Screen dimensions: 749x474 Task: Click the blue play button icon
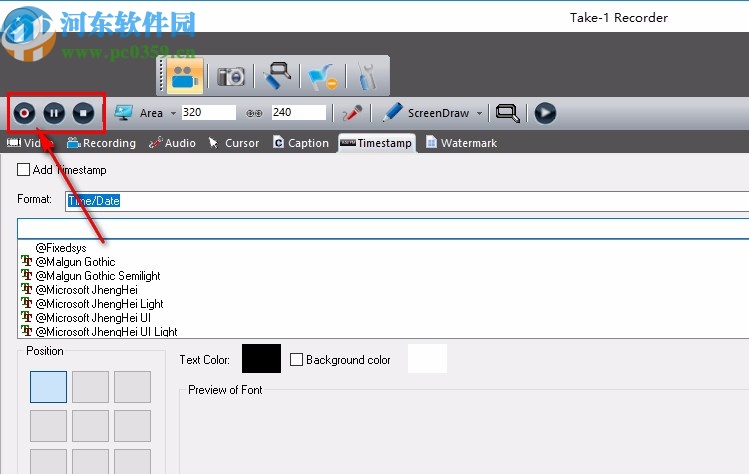click(545, 113)
